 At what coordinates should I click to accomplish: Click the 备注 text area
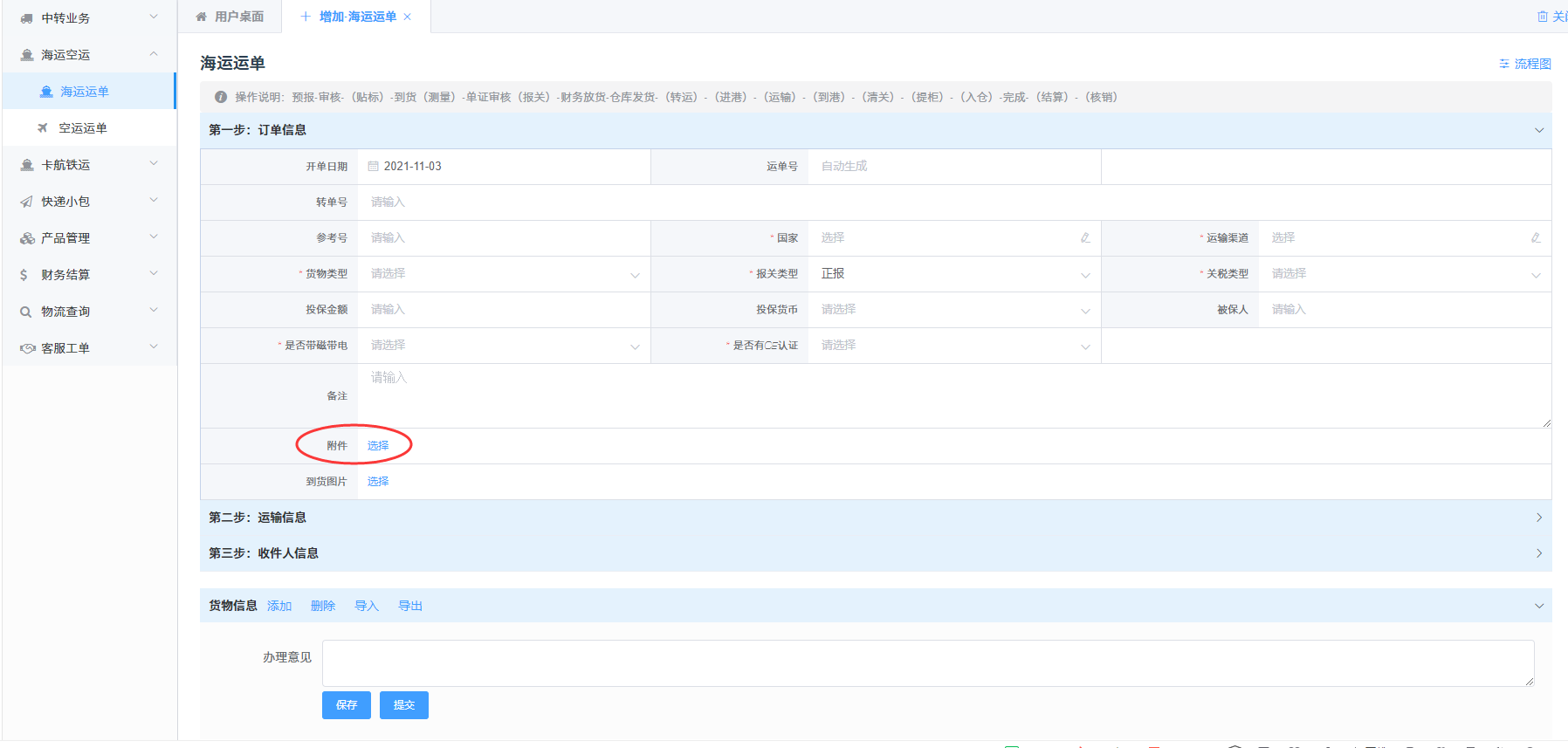[954, 396]
